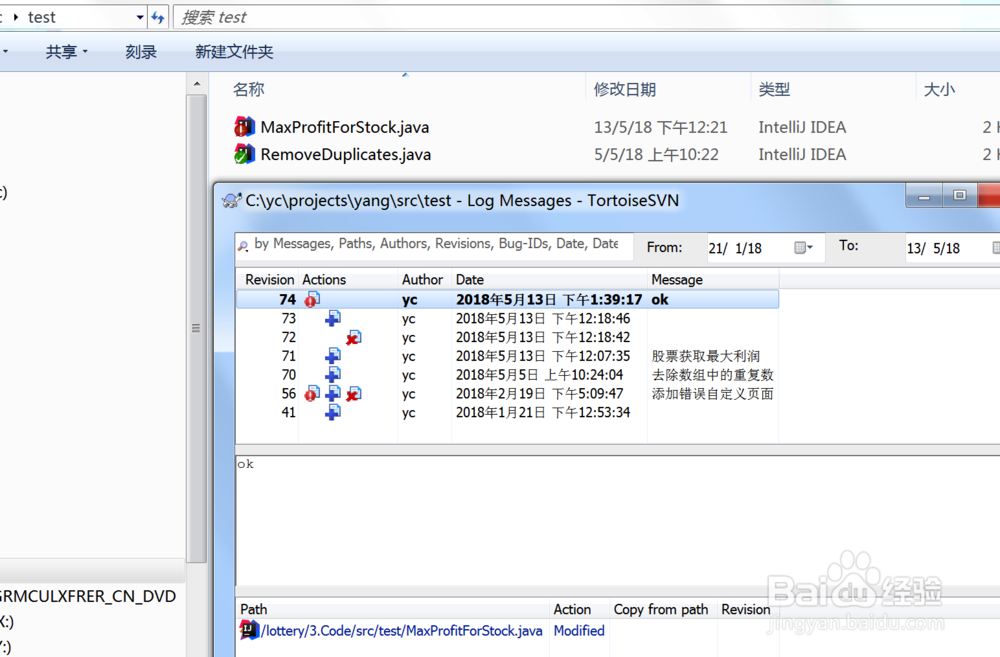Expand the test breadcrumb arrow in the address bar
This screenshot has height=657, width=1000.
click(x=16, y=17)
